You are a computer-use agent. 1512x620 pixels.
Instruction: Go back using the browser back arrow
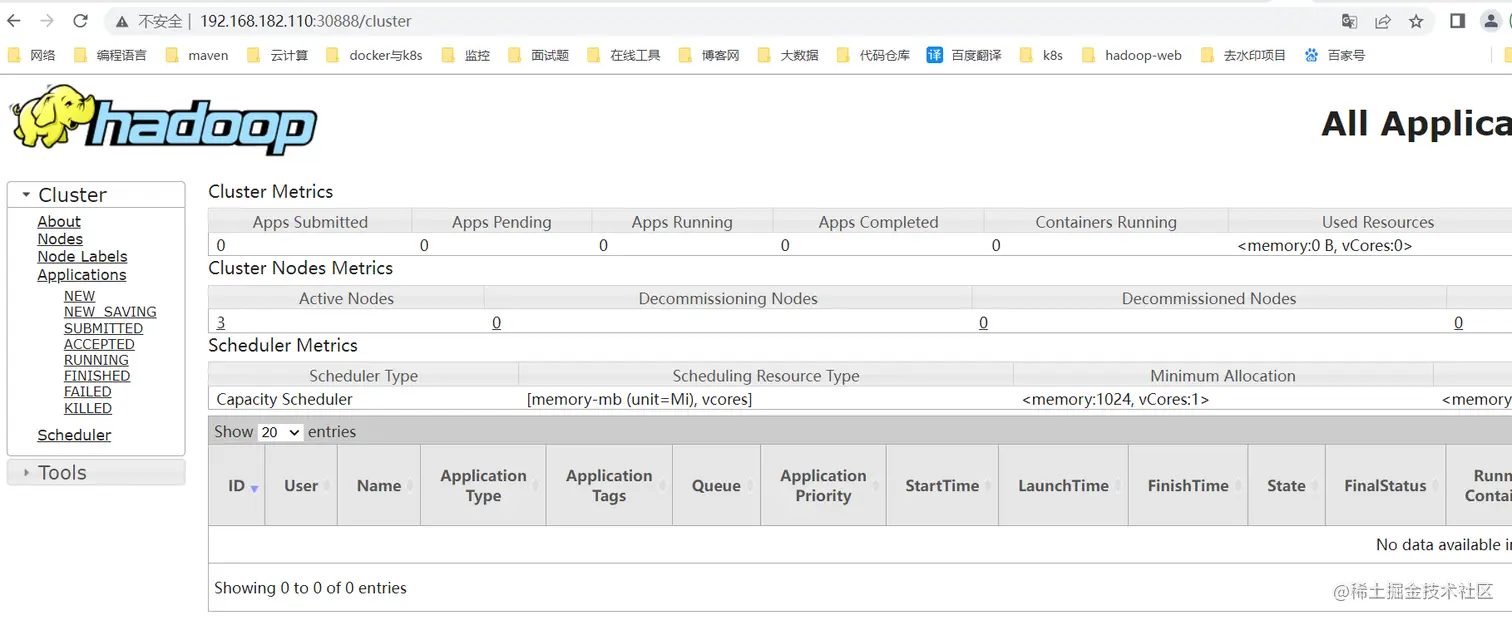point(14,21)
